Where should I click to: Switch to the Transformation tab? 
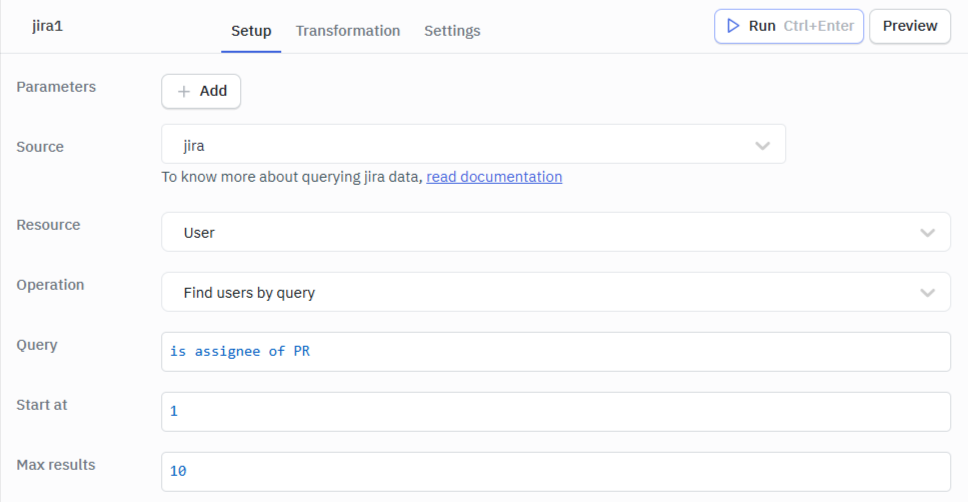pos(348,31)
